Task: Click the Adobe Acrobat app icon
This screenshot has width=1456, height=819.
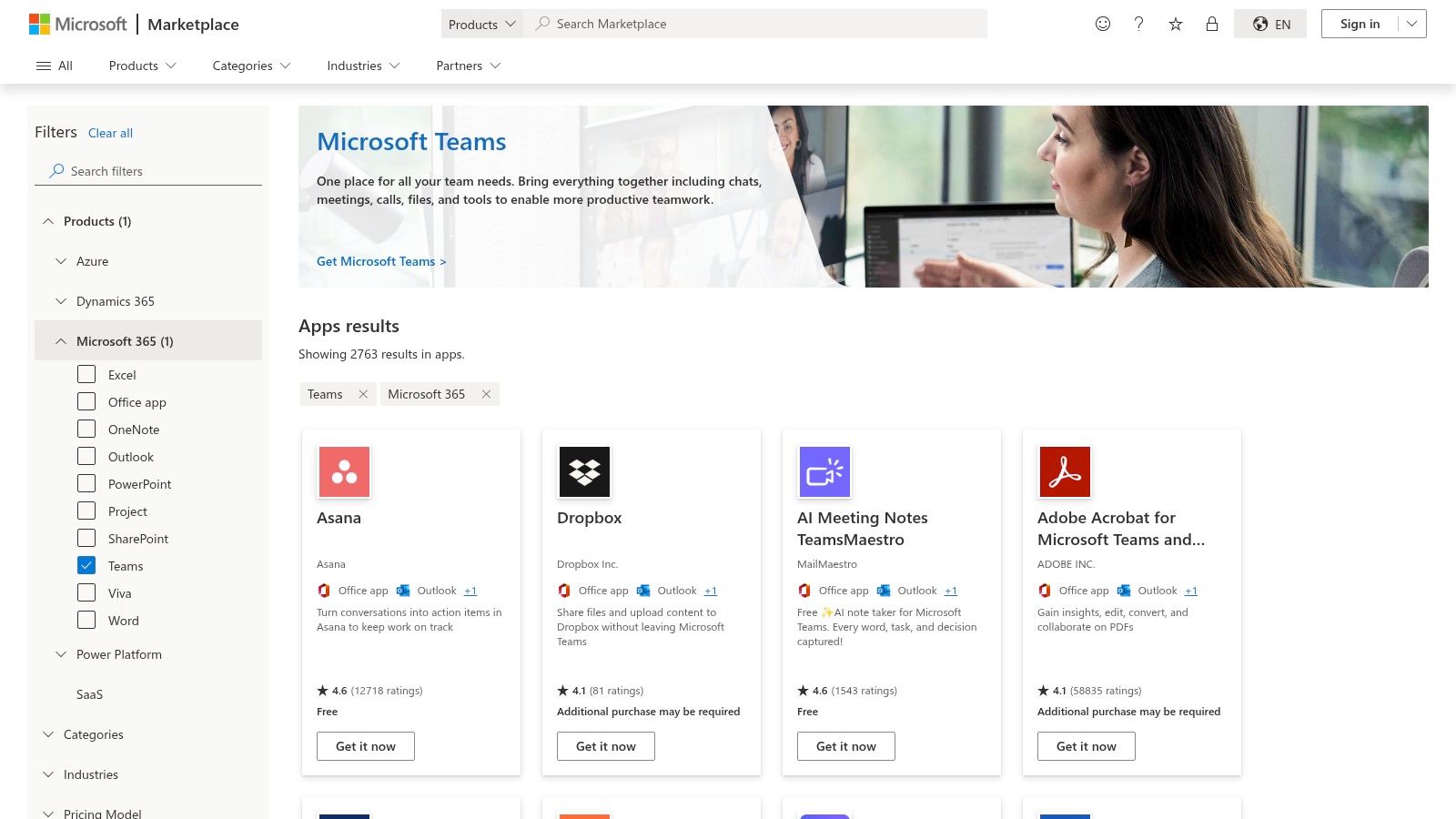Action: click(x=1065, y=471)
